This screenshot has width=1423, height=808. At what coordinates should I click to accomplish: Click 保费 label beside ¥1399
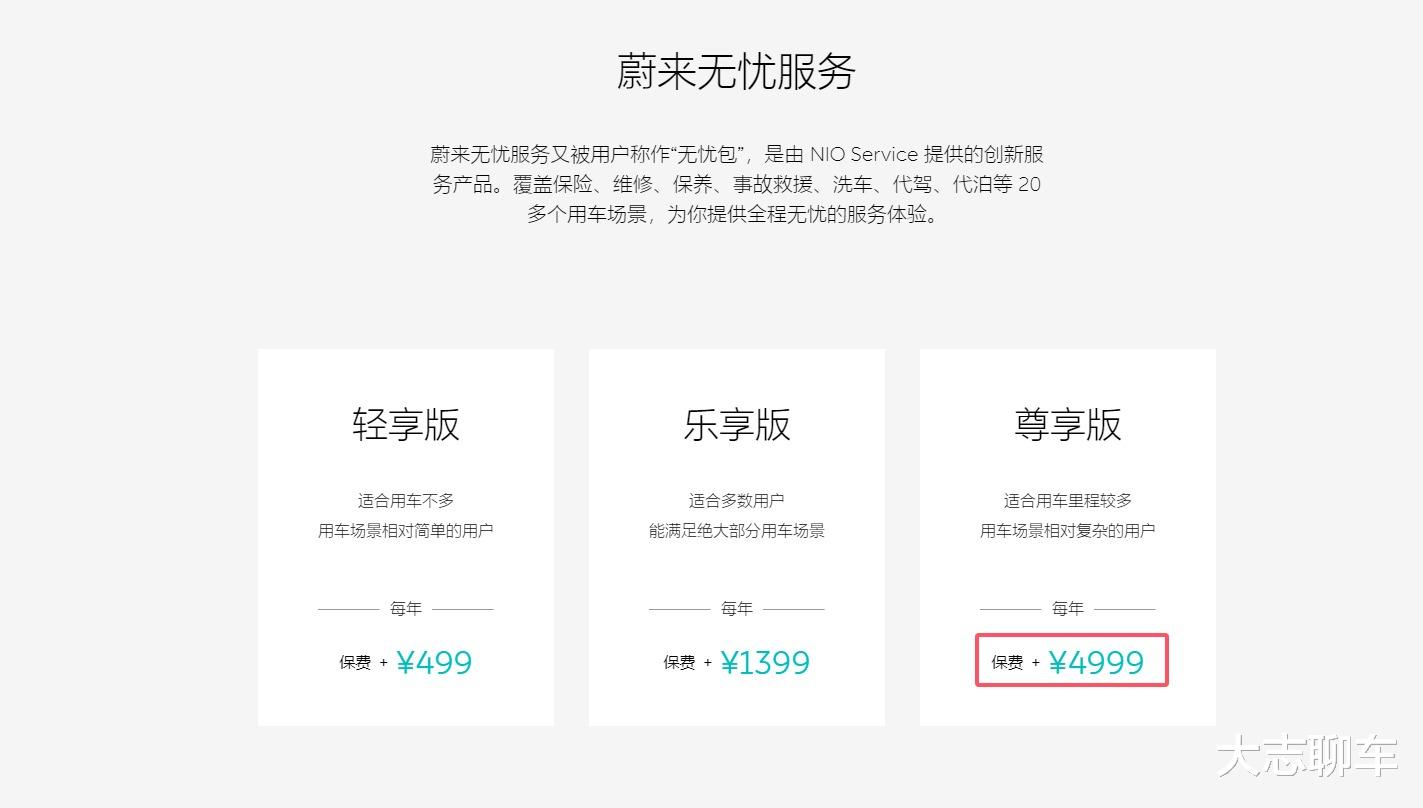click(x=679, y=663)
